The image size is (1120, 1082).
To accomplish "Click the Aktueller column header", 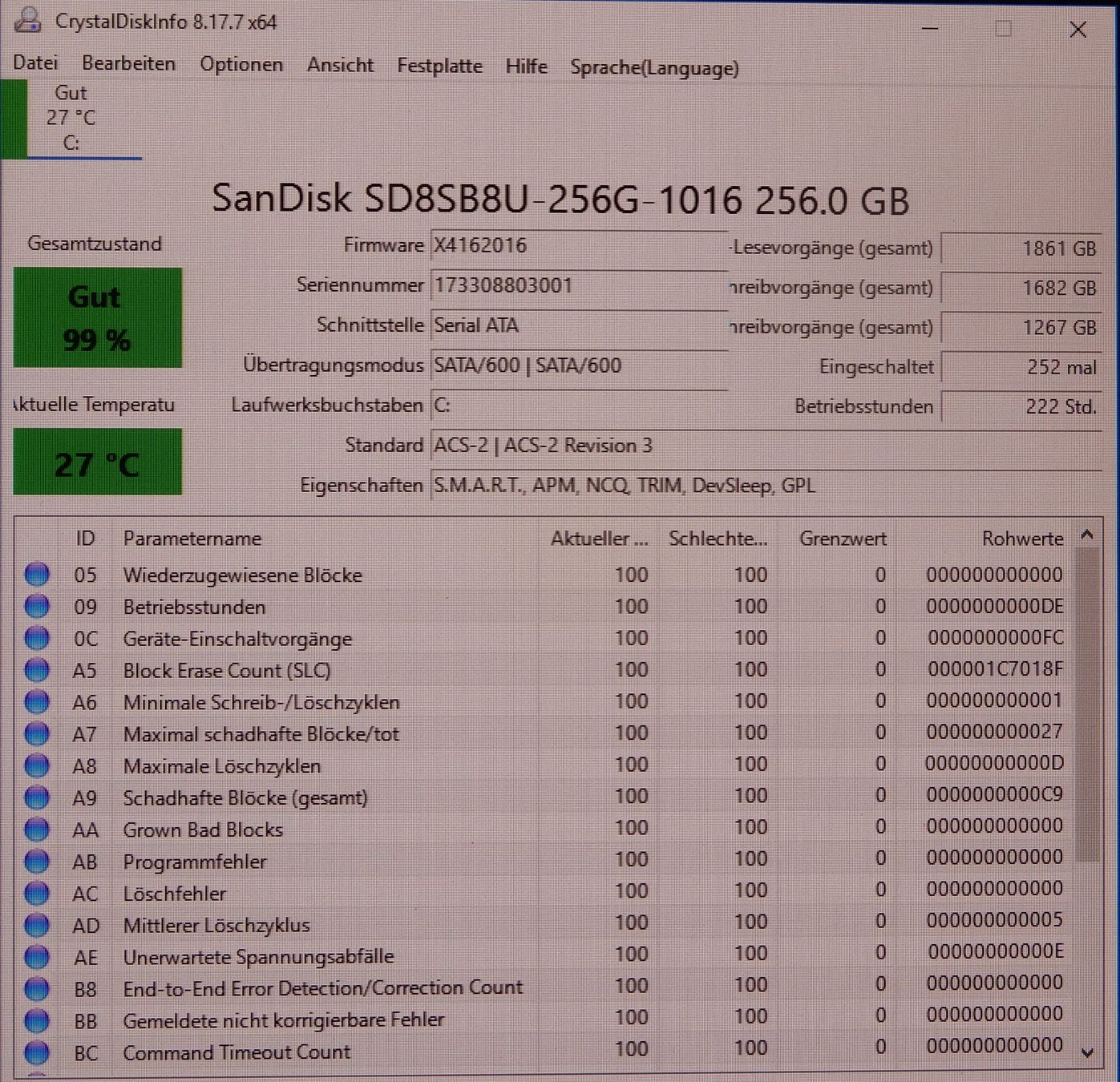I will point(599,539).
